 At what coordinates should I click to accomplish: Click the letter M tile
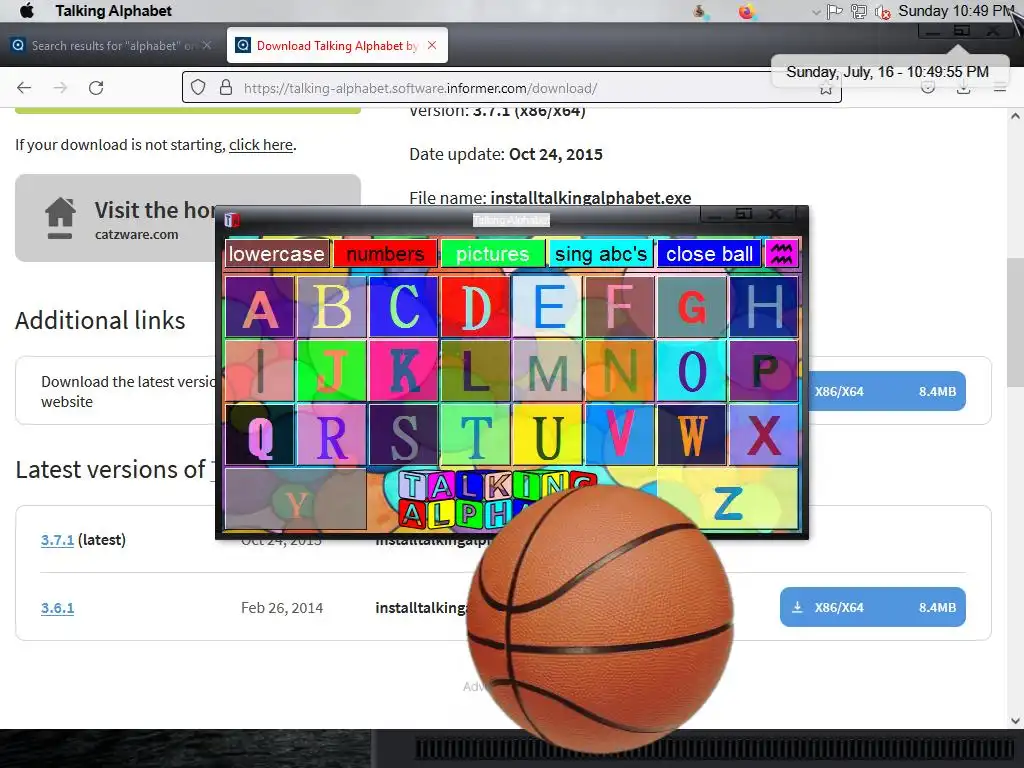(547, 370)
